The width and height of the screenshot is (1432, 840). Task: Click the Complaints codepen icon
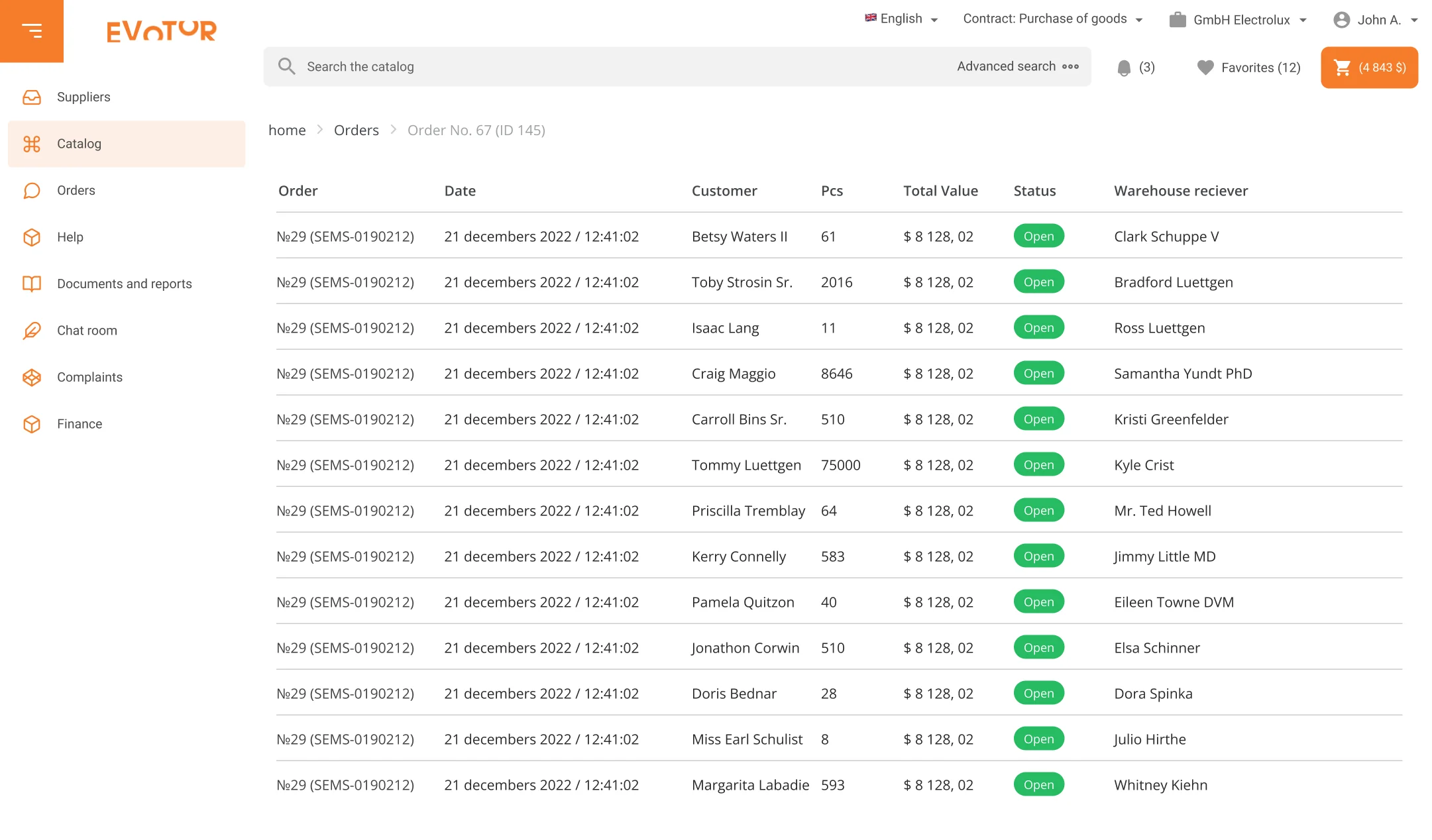[32, 377]
